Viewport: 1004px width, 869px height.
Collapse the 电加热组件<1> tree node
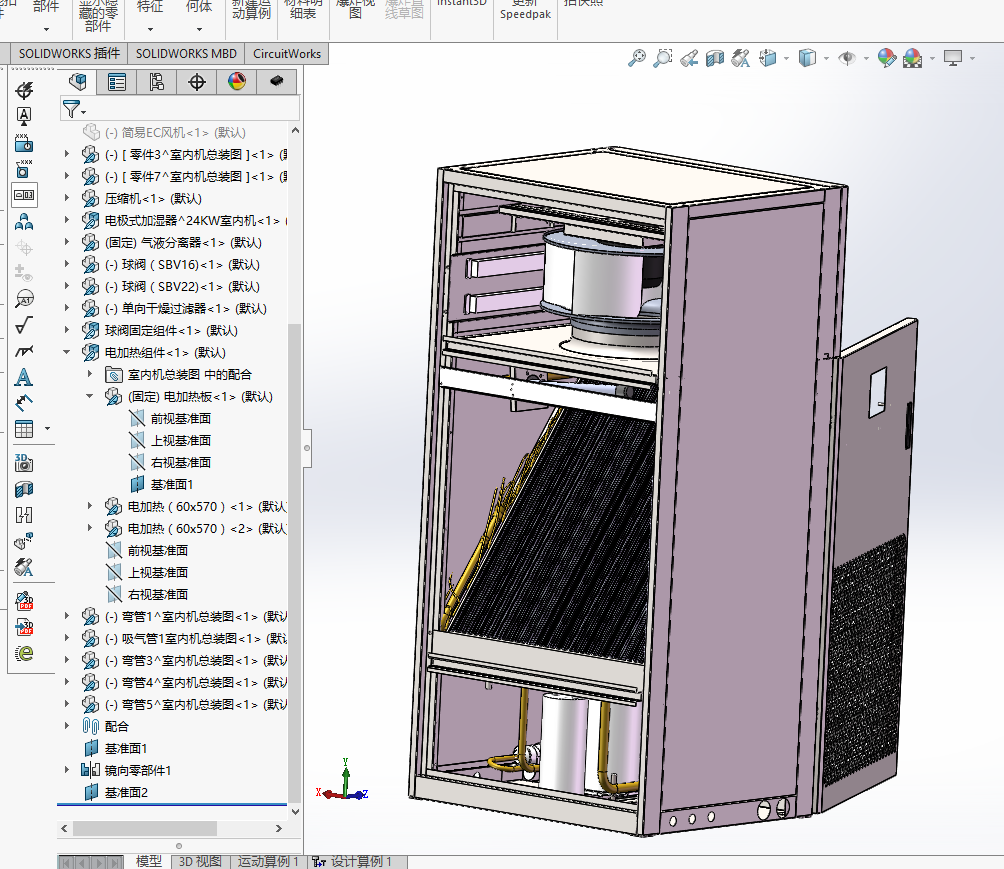click(x=68, y=352)
